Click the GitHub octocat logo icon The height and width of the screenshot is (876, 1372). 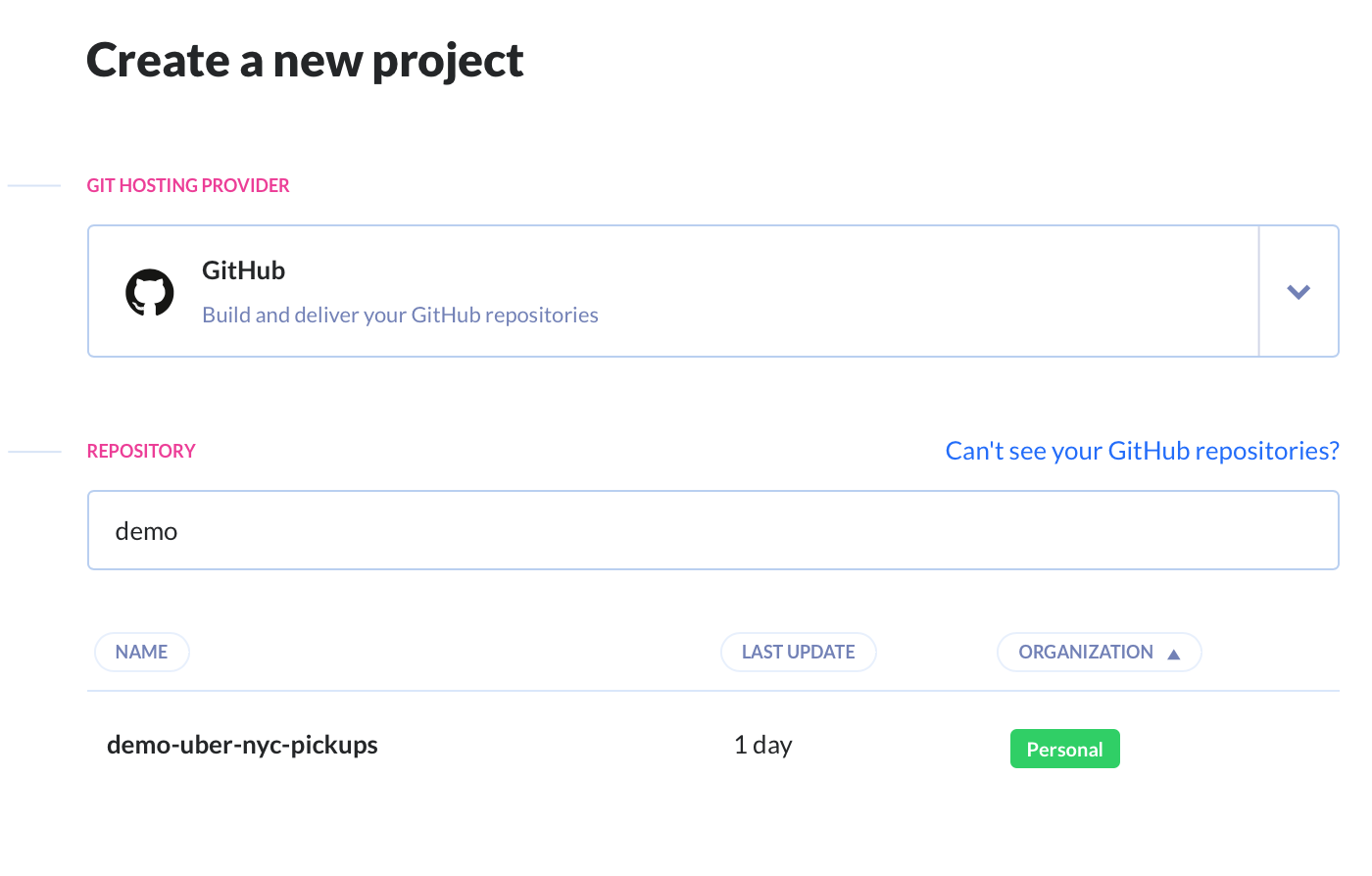click(150, 292)
